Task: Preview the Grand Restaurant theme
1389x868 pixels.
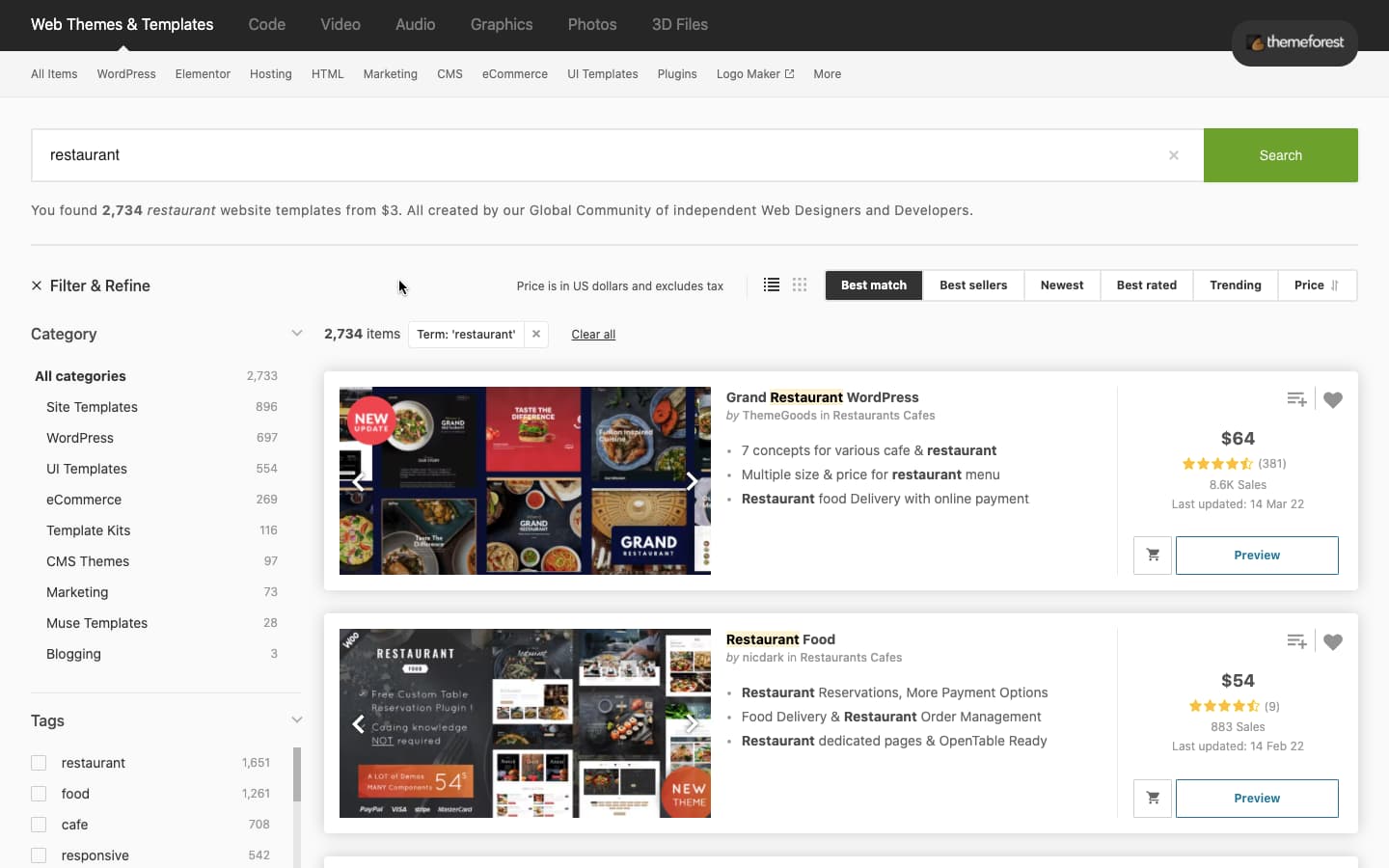Action: [1256, 555]
